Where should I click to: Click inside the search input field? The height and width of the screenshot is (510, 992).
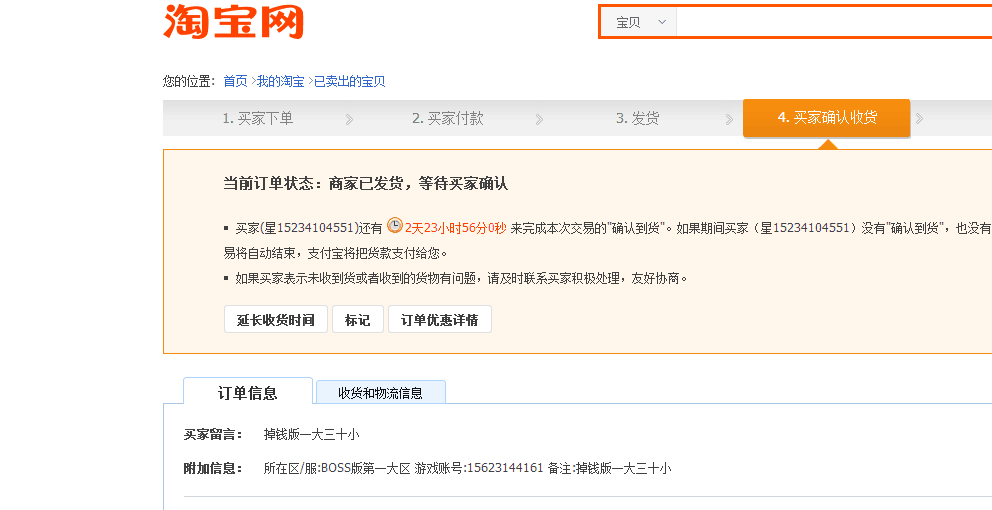(832, 22)
